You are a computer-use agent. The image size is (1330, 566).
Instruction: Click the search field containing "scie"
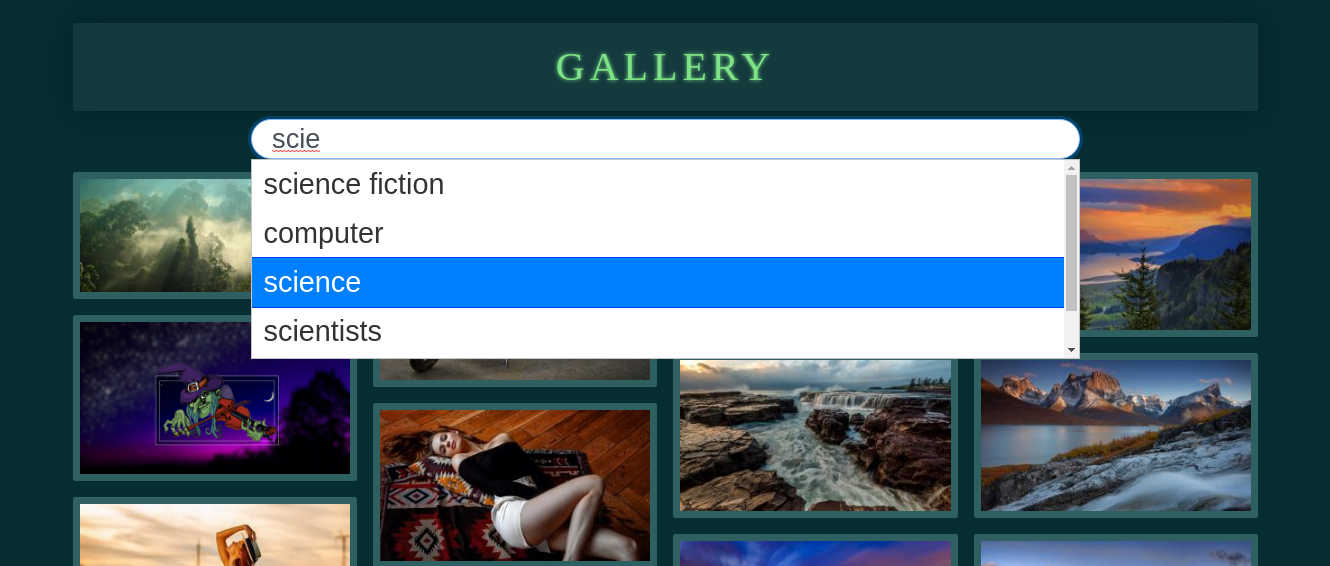(x=665, y=139)
